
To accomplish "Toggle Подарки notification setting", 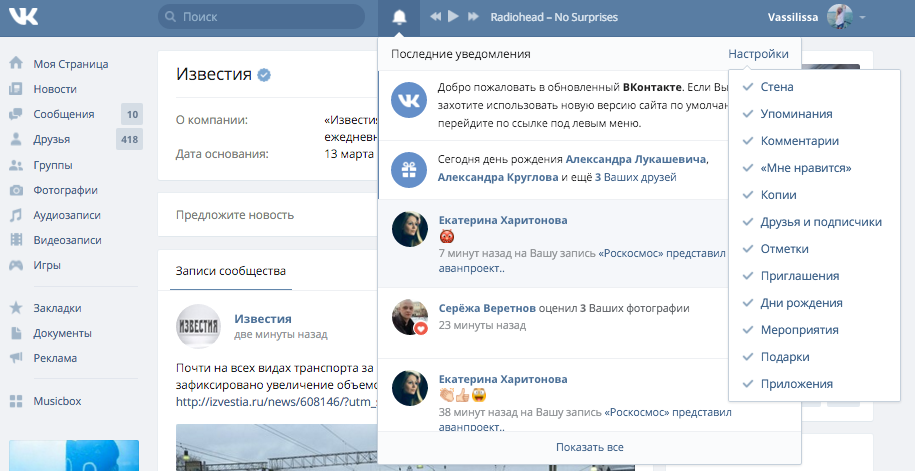I will 785,357.
